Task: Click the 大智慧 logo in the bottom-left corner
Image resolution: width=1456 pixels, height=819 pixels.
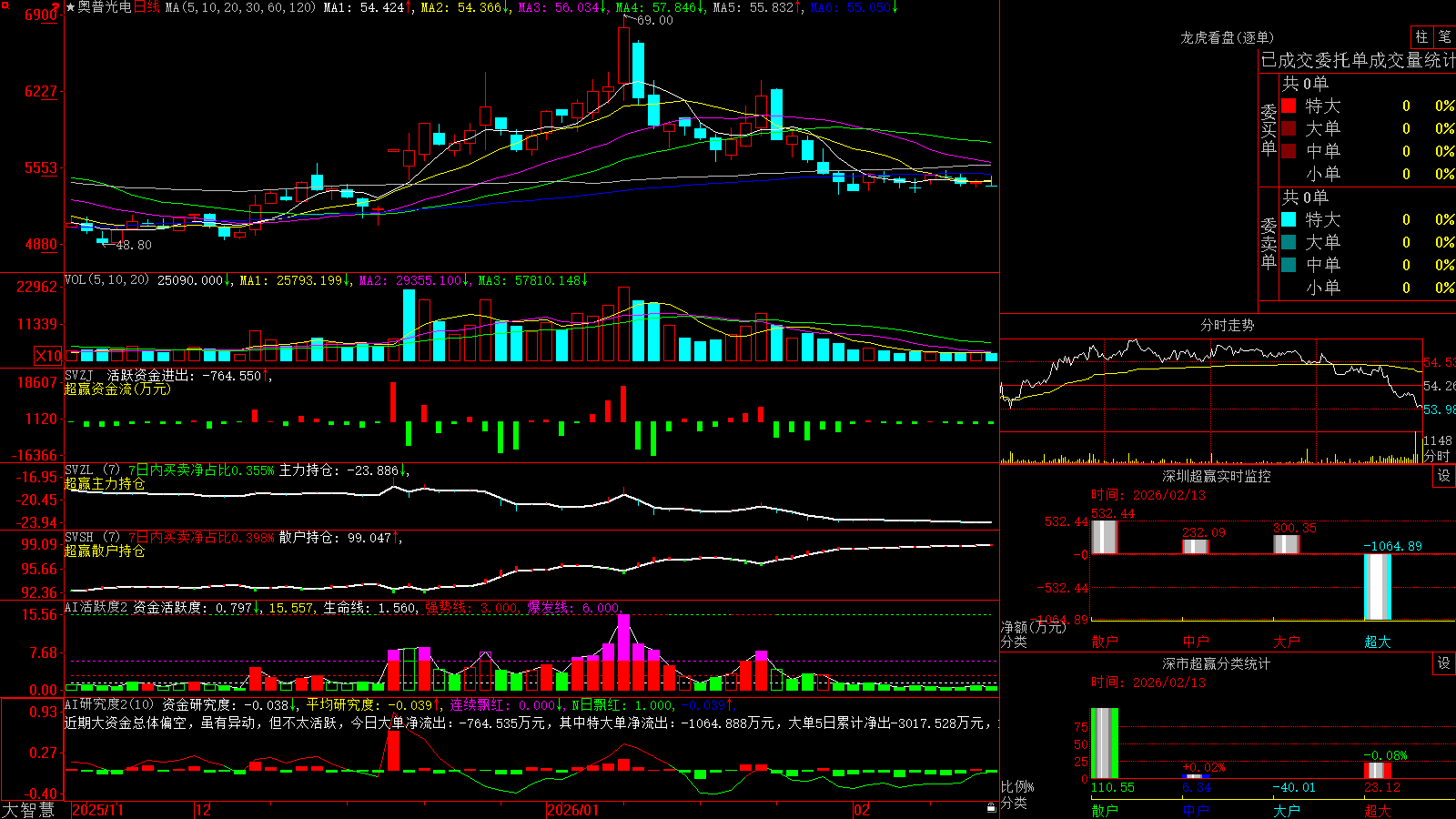Action: click(28, 810)
